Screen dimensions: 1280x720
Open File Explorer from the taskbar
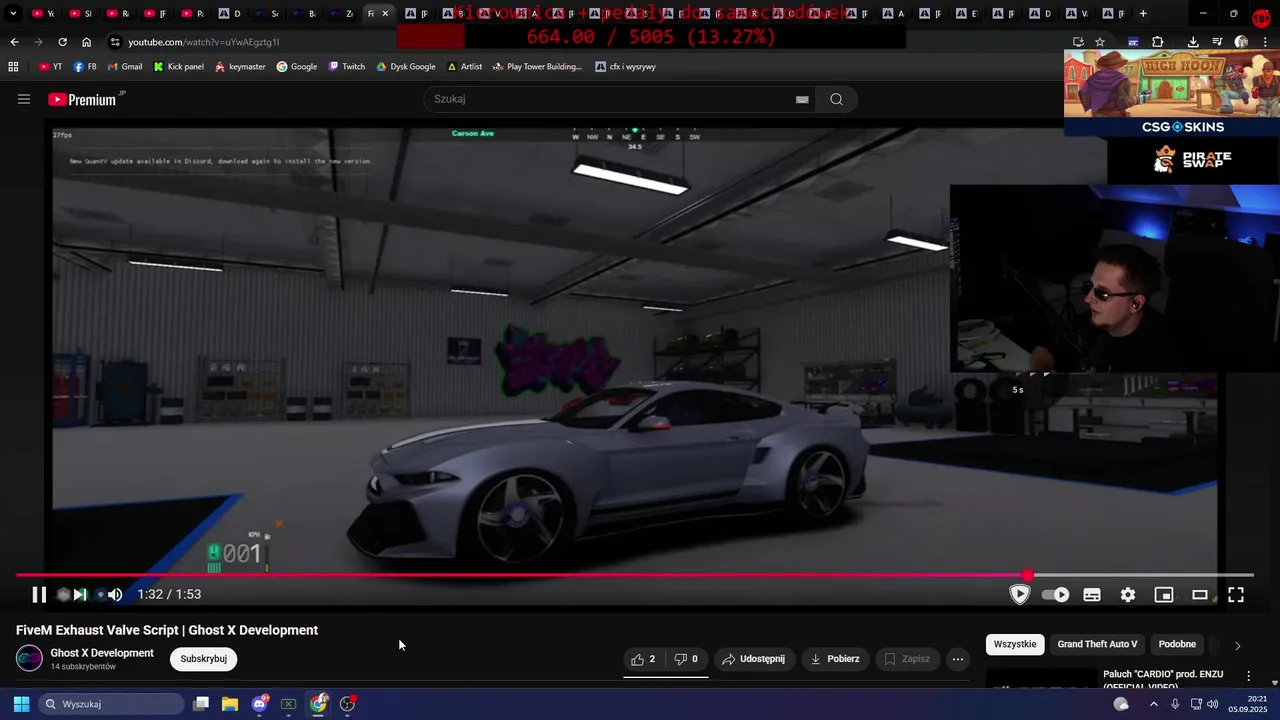coord(230,704)
